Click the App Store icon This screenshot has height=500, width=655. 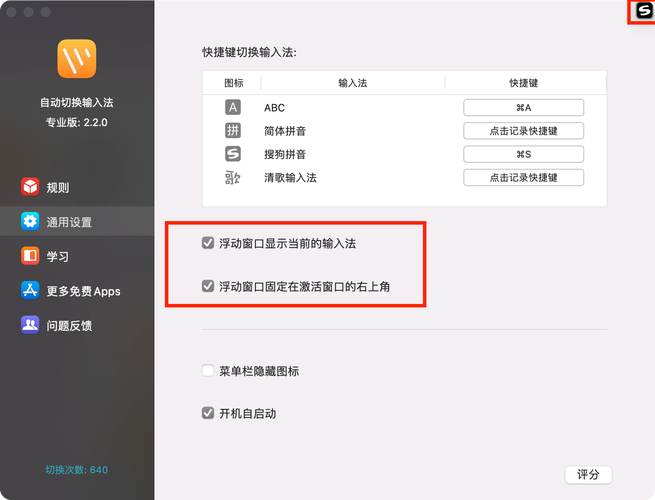(30, 290)
